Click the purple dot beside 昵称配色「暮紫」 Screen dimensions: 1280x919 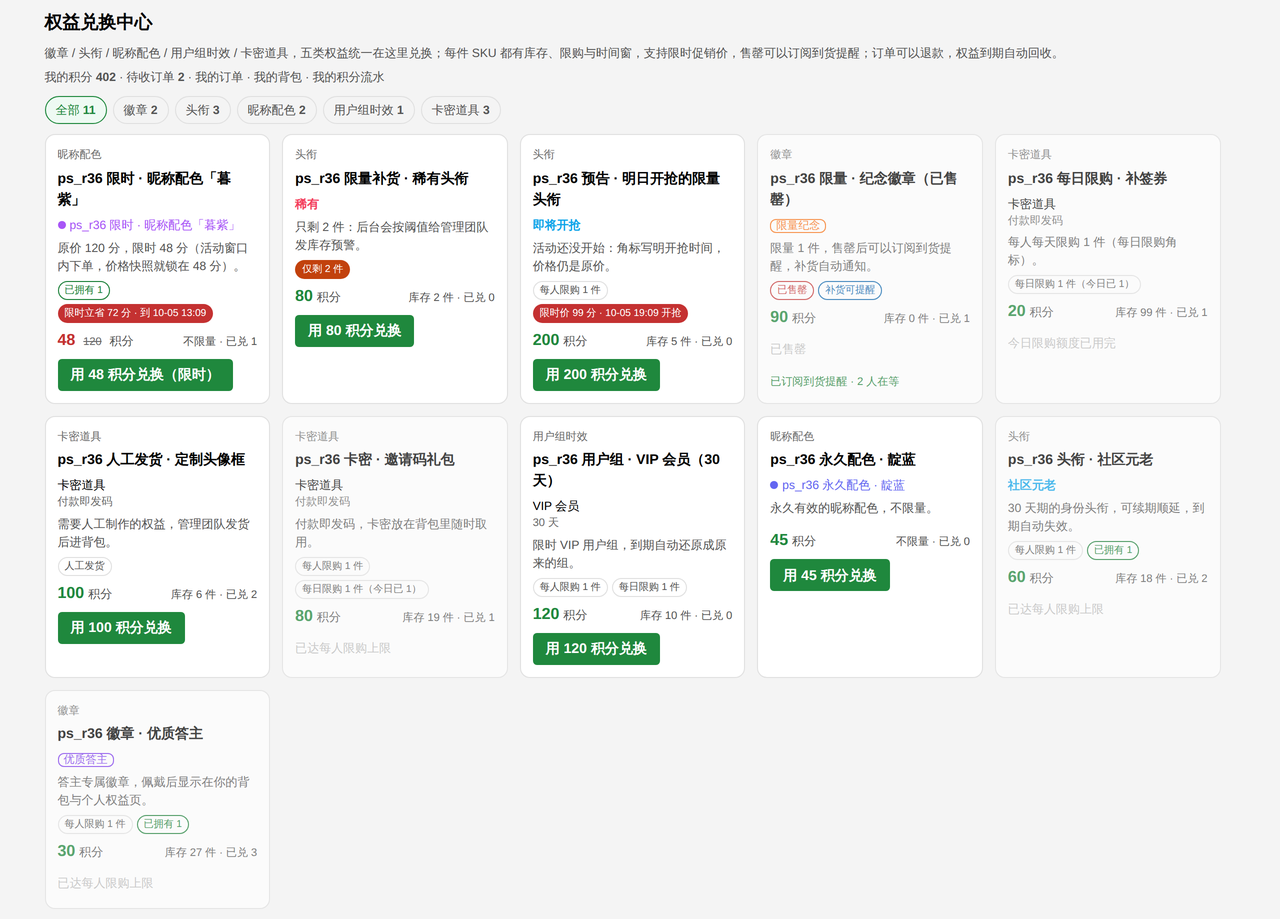click(x=62, y=225)
